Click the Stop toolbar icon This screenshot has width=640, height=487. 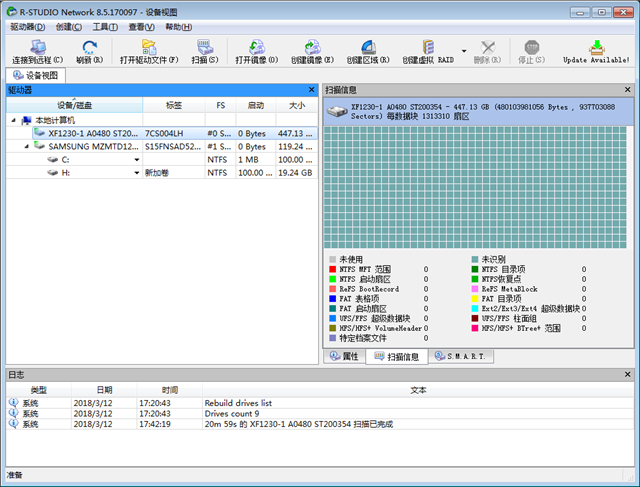[x=531, y=47]
